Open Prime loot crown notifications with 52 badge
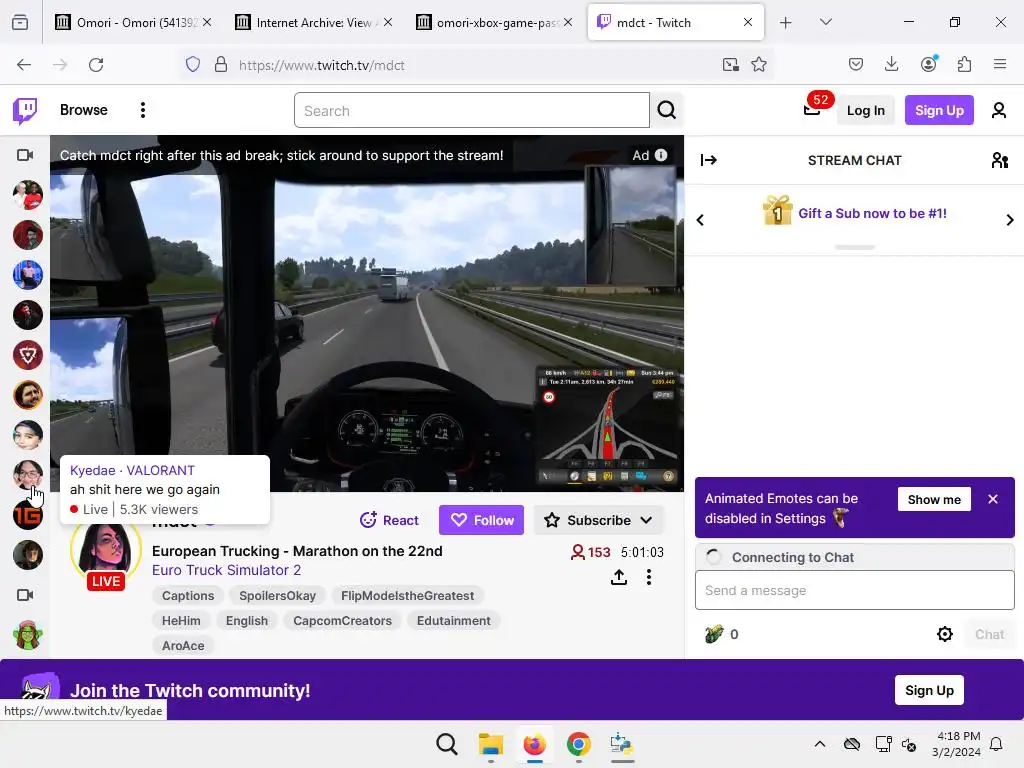Screen dimensions: 1024x768 [812, 109]
